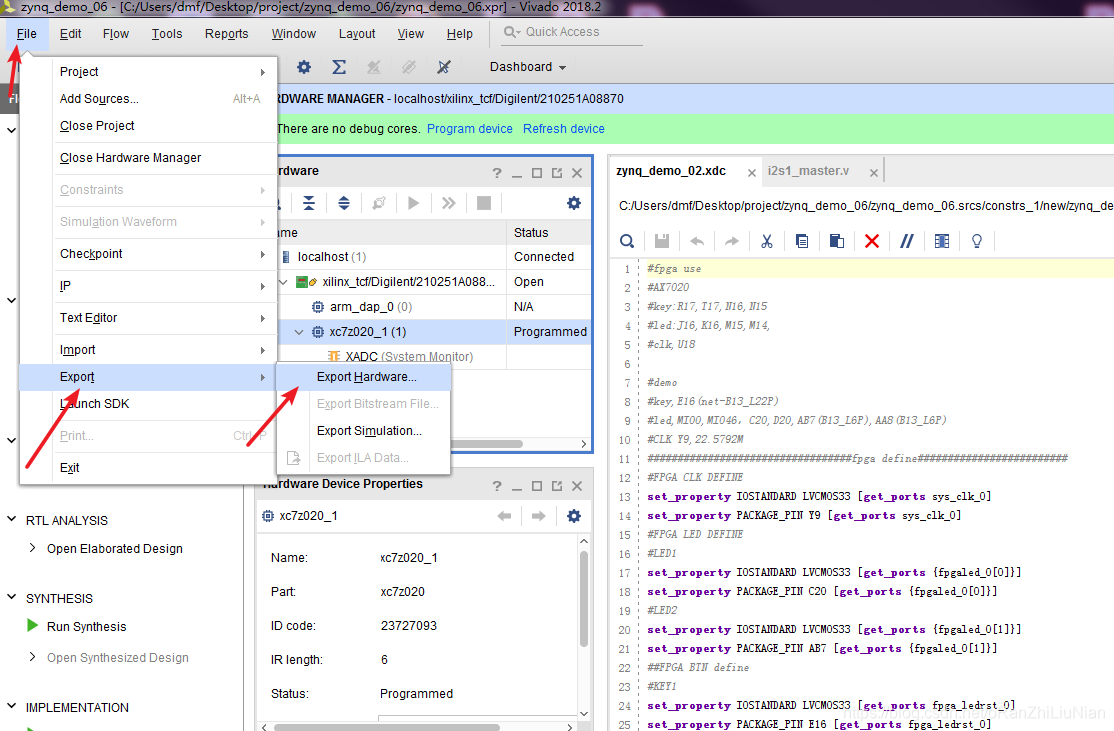Viewport: 1114px width, 731px height.
Task: Switch to zynq_demo_02.xdc tab
Action: click(671, 171)
